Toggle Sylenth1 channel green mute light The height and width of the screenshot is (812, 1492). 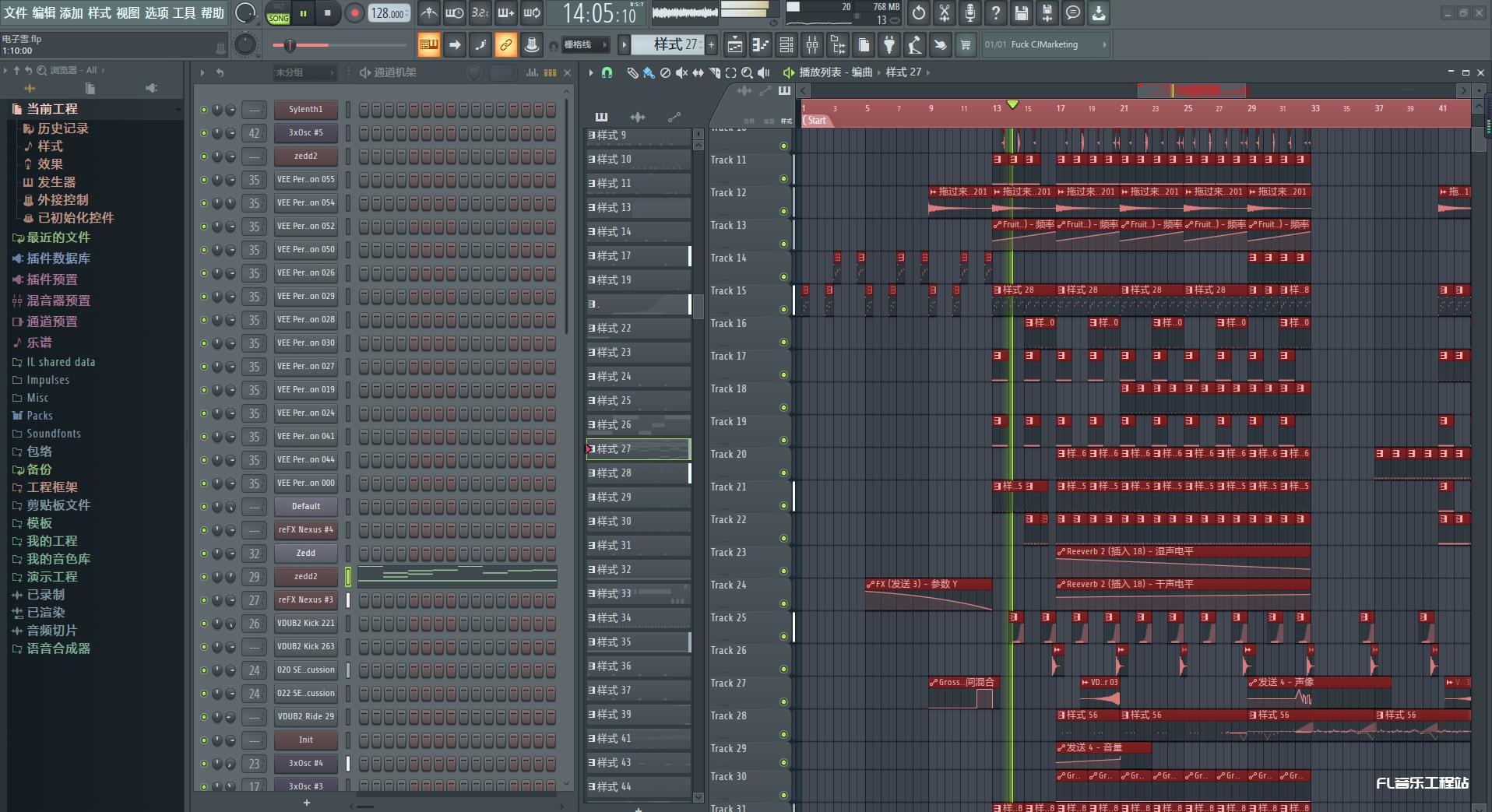204,110
